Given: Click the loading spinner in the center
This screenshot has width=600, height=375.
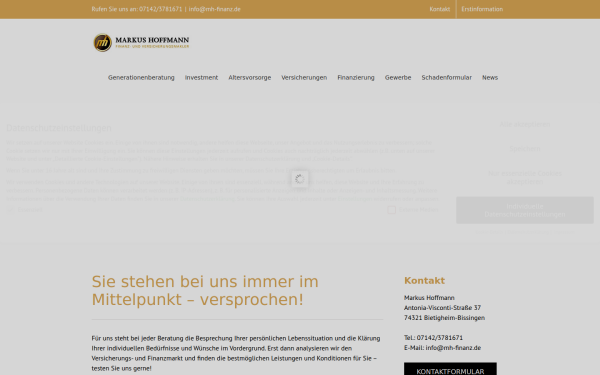Looking at the screenshot, I should click(300, 179).
